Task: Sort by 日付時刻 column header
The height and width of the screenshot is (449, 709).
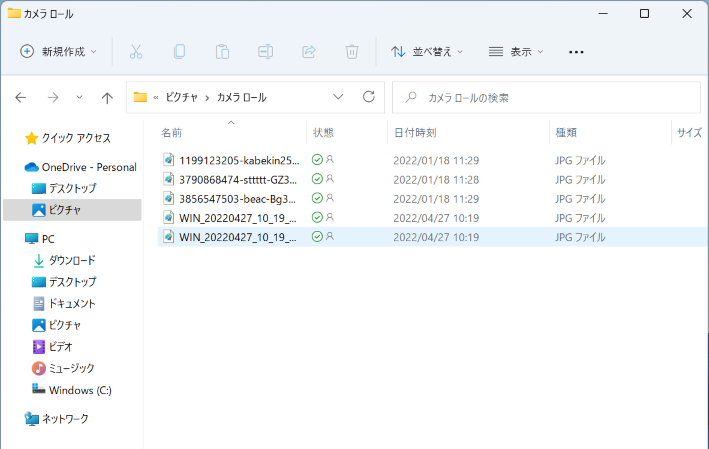Action: tap(415, 132)
